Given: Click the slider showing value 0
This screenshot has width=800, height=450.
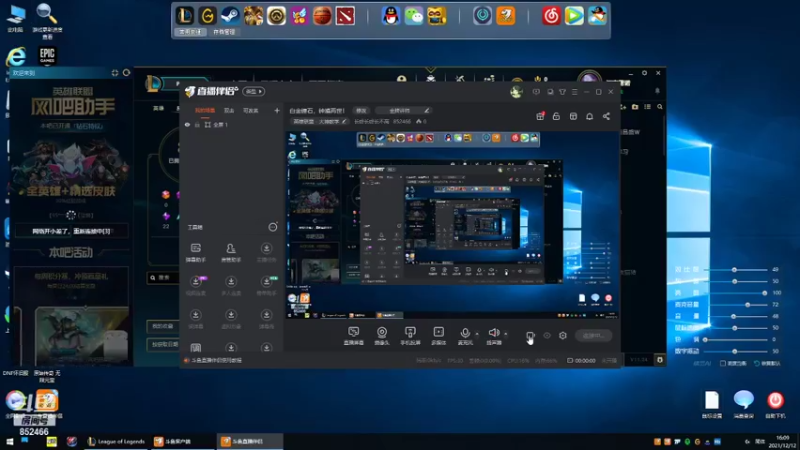Looking at the screenshot, I should click(736, 339).
